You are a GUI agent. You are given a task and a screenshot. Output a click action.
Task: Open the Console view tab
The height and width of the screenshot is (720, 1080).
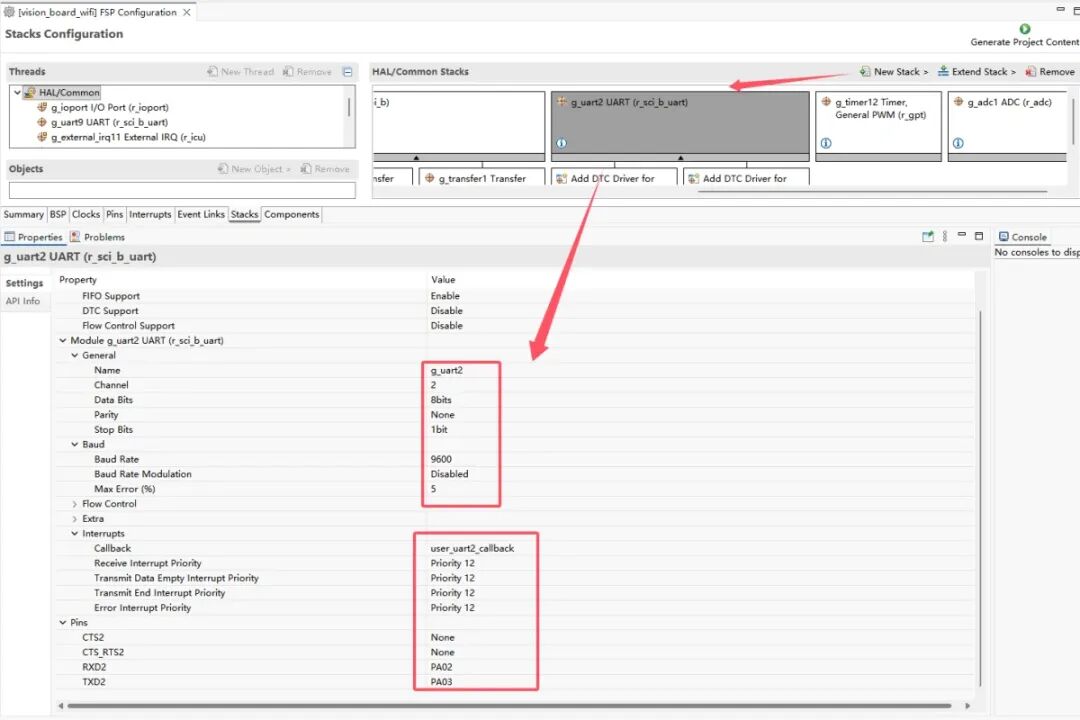pyautogui.click(x=1023, y=237)
